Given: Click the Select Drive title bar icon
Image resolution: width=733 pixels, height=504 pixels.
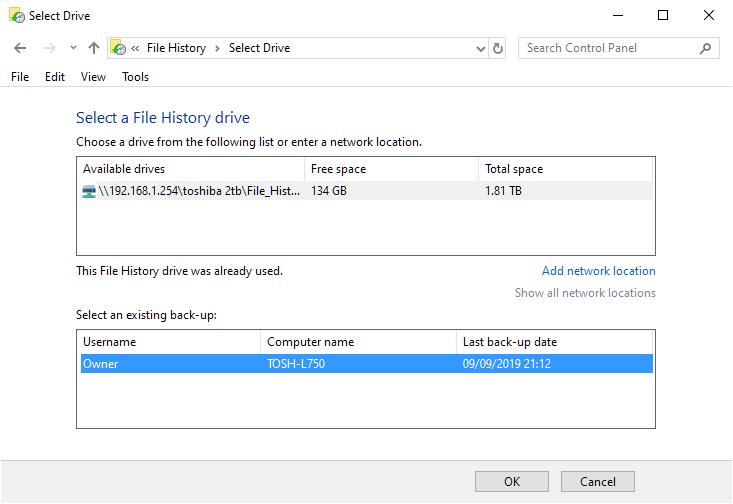Looking at the screenshot, I should click(x=17, y=15).
